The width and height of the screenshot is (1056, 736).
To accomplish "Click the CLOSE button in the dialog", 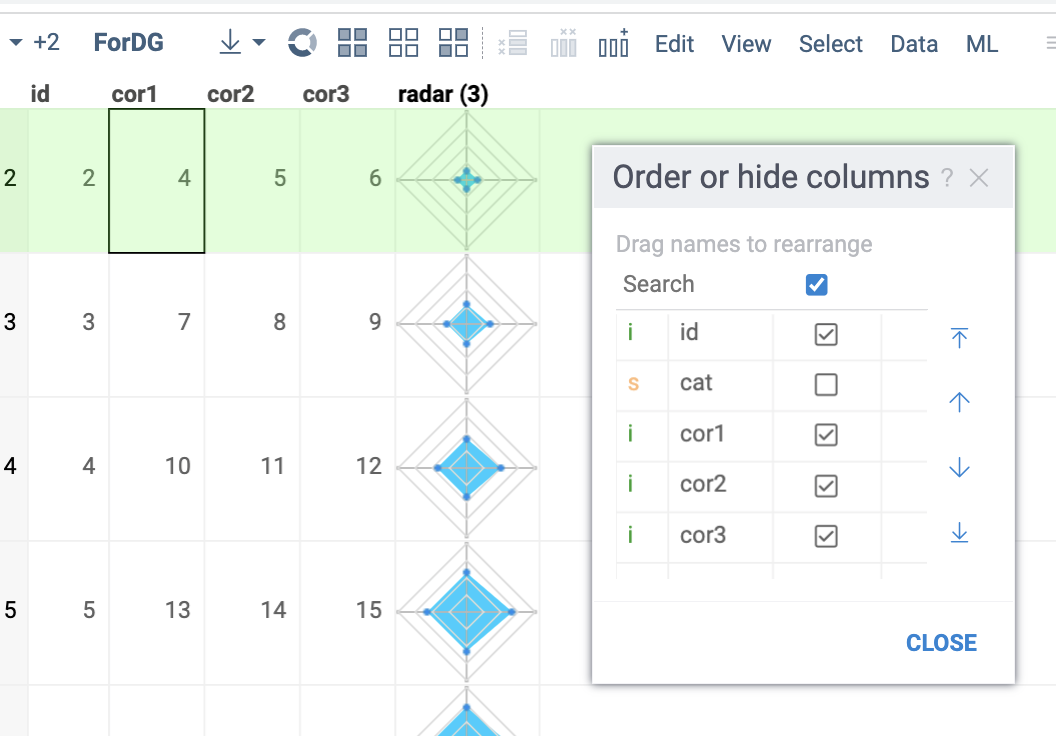I will 941,642.
